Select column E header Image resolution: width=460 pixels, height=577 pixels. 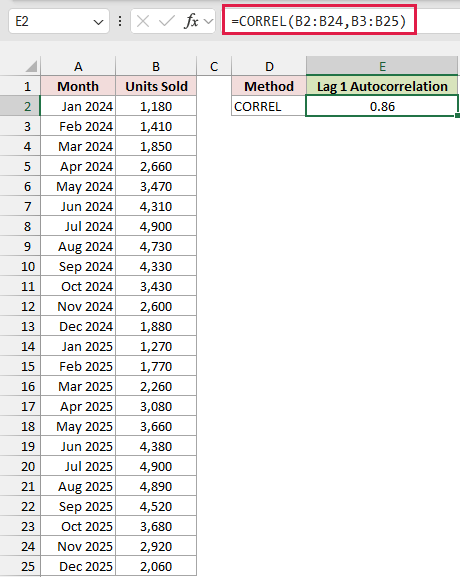click(382, 67)
